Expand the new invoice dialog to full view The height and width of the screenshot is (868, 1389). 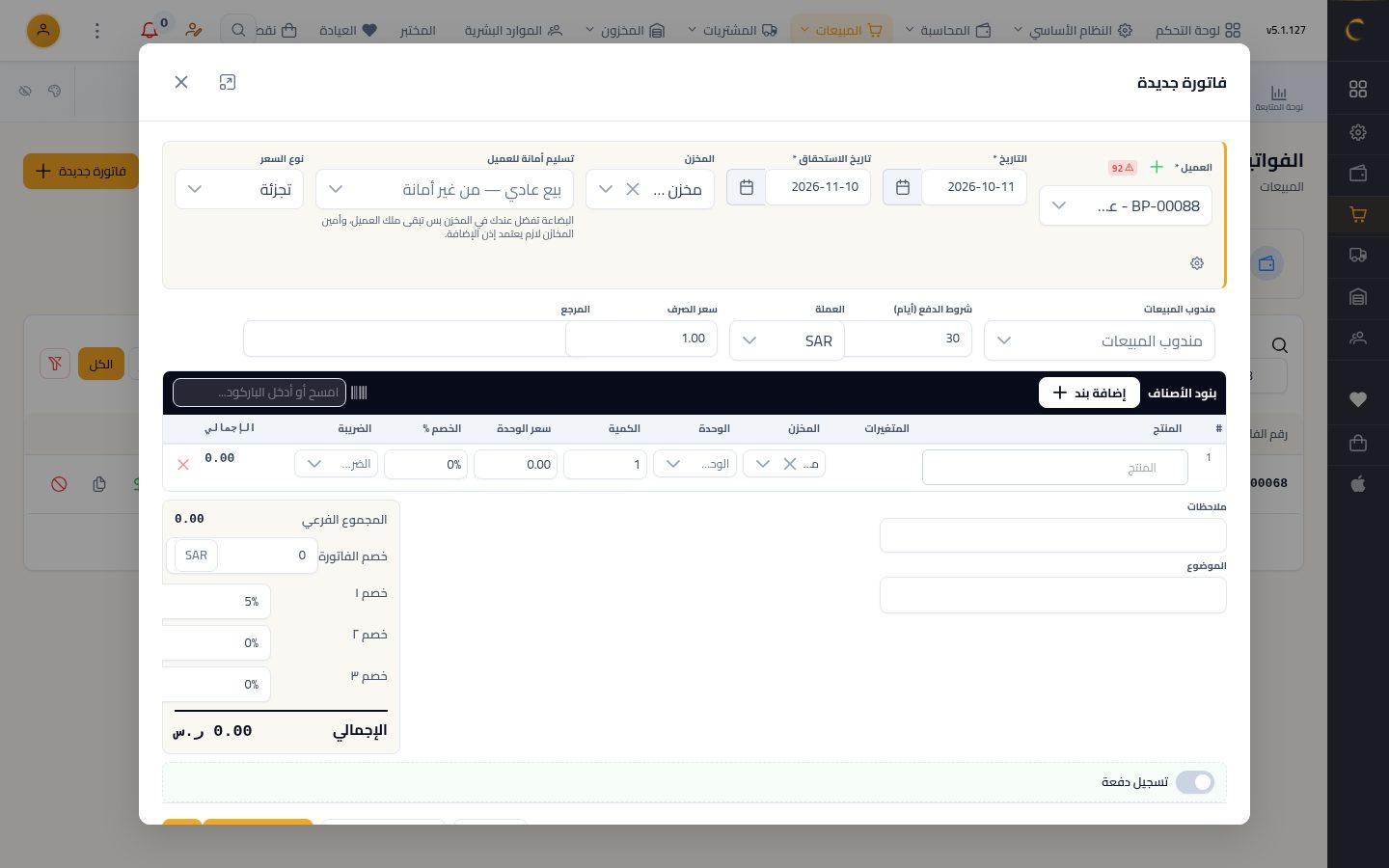tap(228, 82)
